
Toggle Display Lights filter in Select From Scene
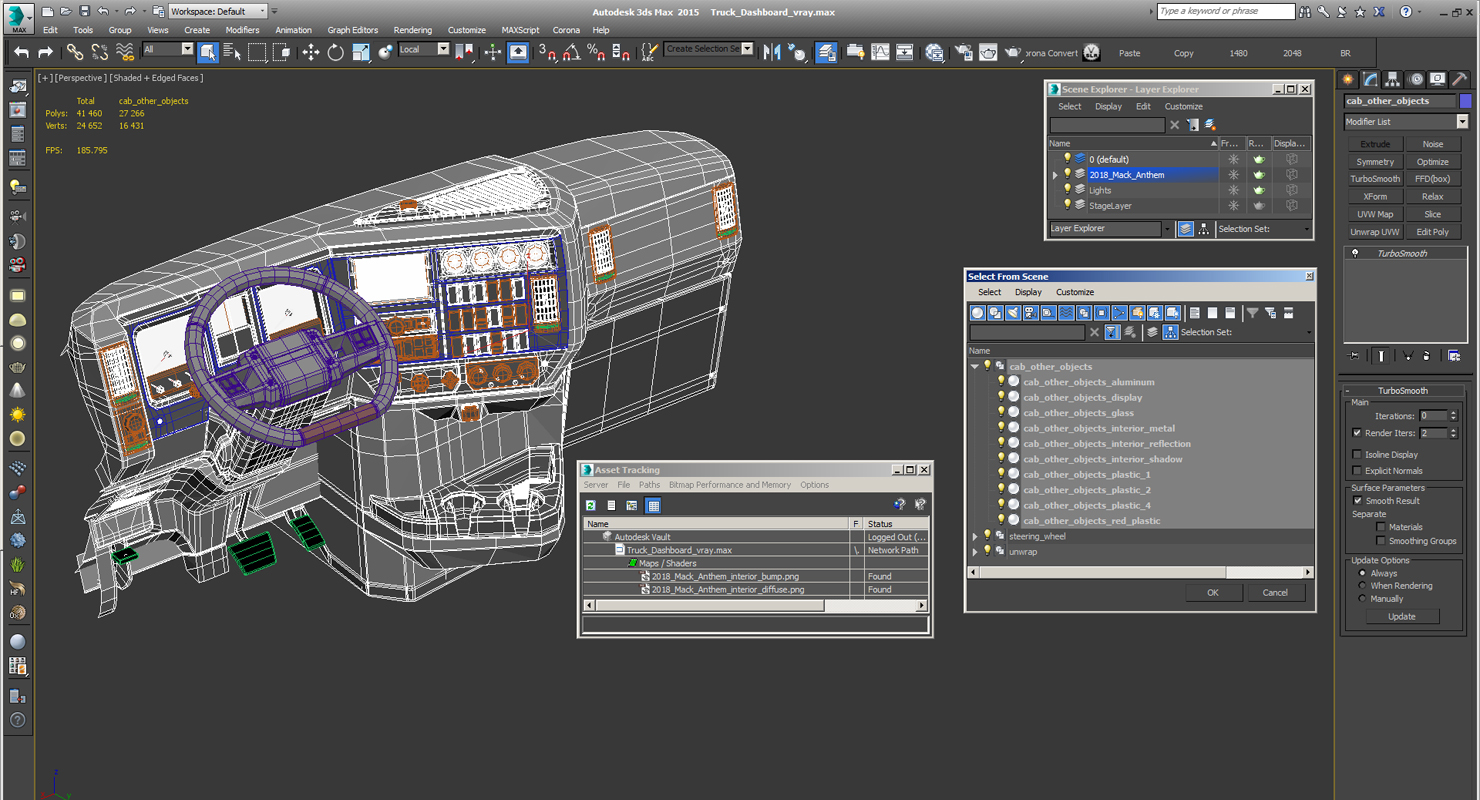(1013, 313)
